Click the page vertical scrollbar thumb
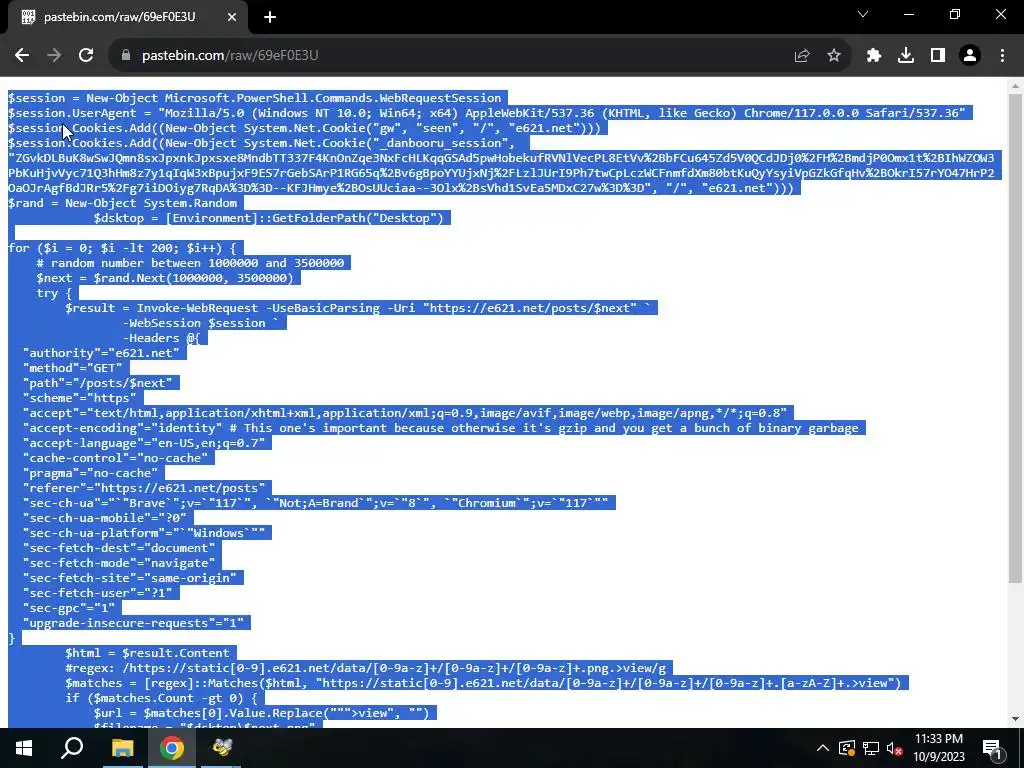The height and width of the screenshot is (768, 1024). (1015, 338)
